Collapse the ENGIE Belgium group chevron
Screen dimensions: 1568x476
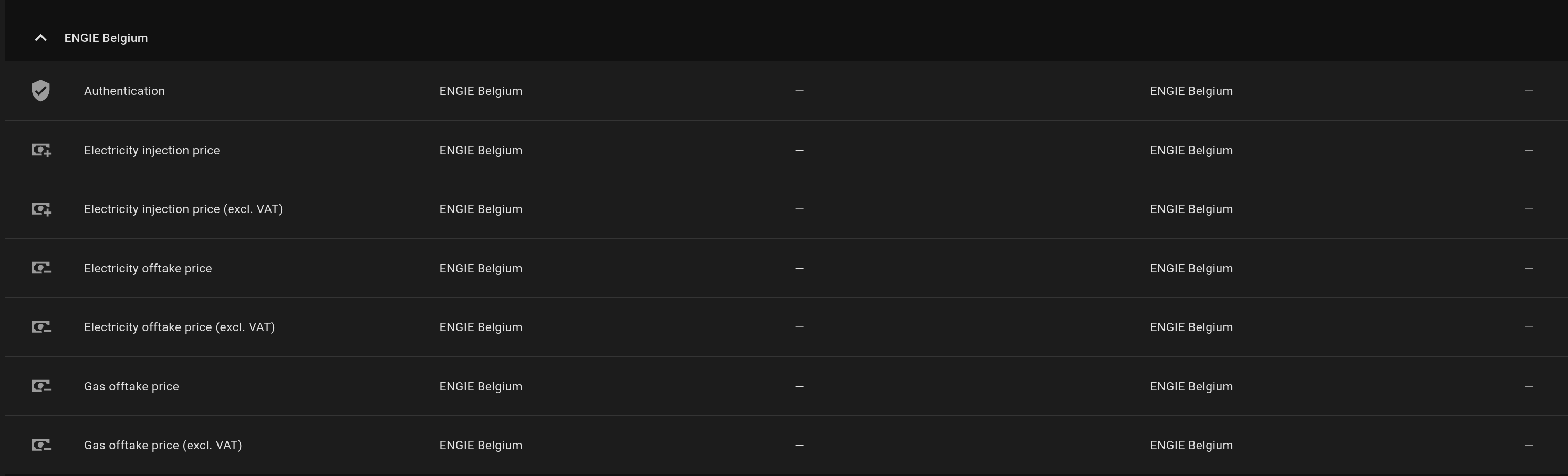[x=41, y=38]
